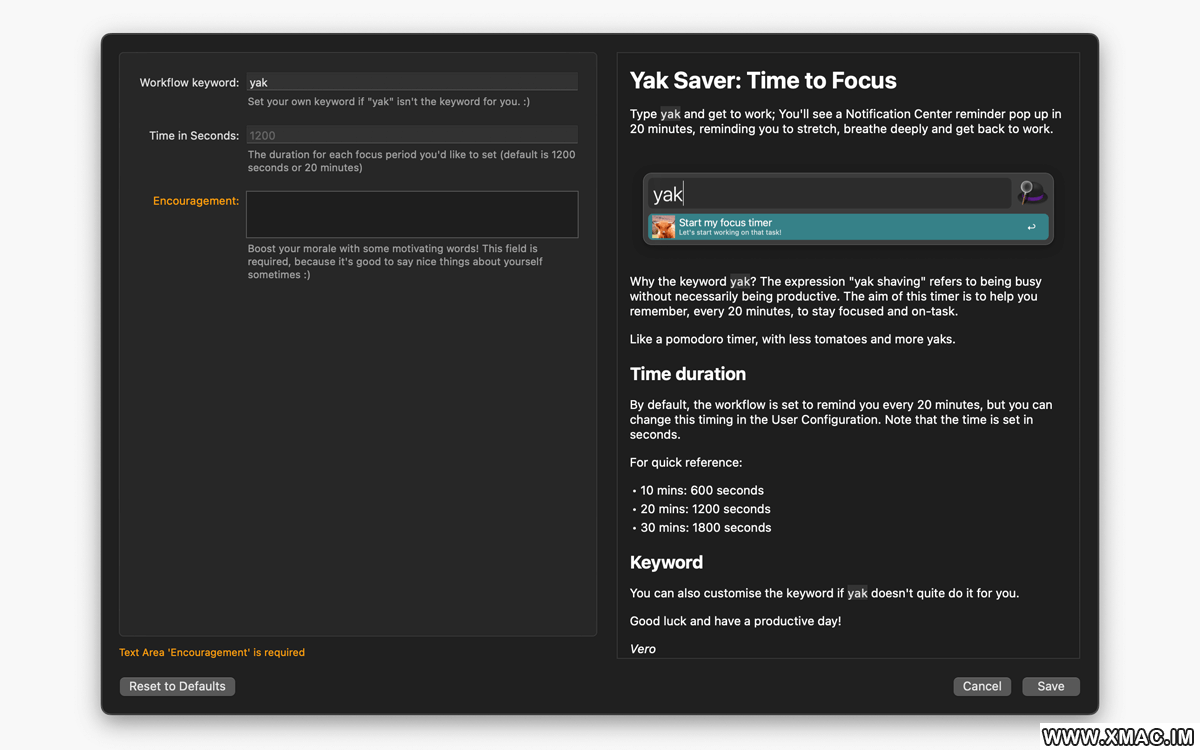Image resolution: width=1200 pixels, height=750 pixels.
Task: Click the Alfred hat icon in the search preview
Action: (x=1031, y=193)
